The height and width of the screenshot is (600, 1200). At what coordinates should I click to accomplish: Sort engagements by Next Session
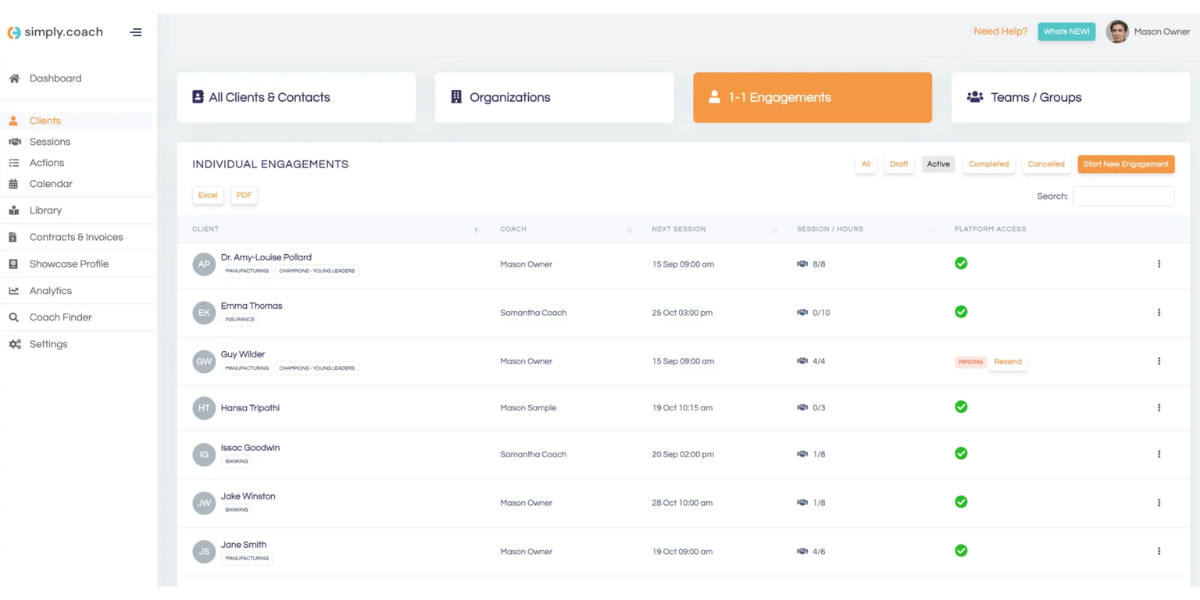pyautogui.click(x=680, y=229)
